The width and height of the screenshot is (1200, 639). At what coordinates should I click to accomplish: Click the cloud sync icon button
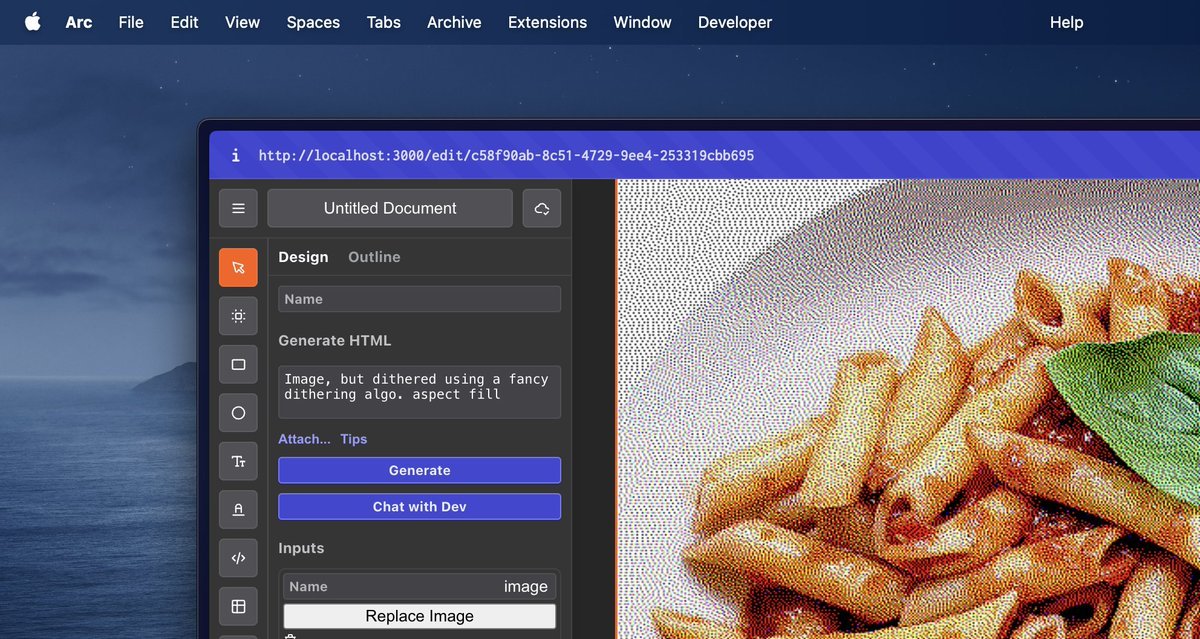pos(542,208)
